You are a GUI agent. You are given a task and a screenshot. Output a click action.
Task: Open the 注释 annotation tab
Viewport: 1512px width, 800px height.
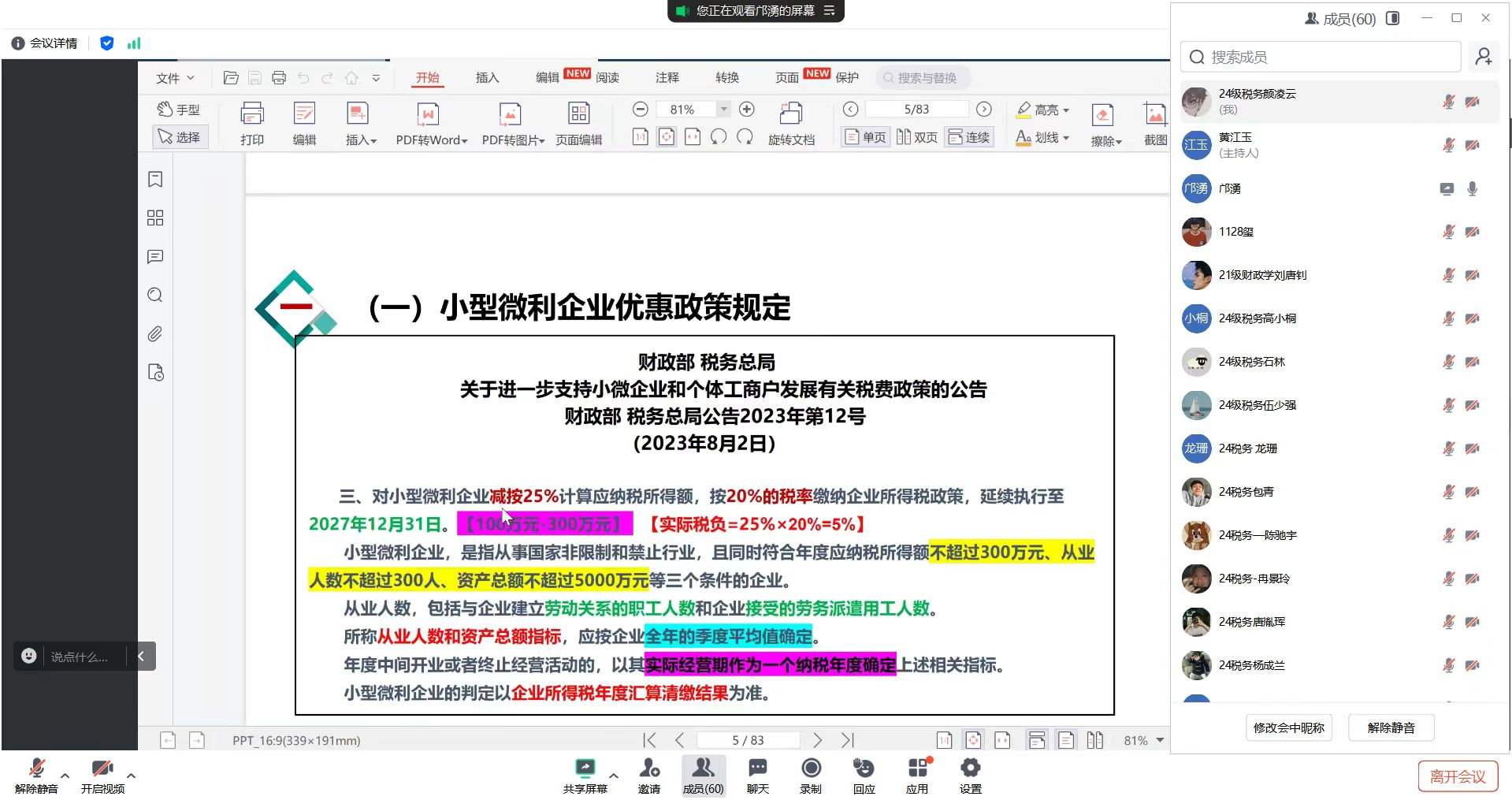coord(667,77)
